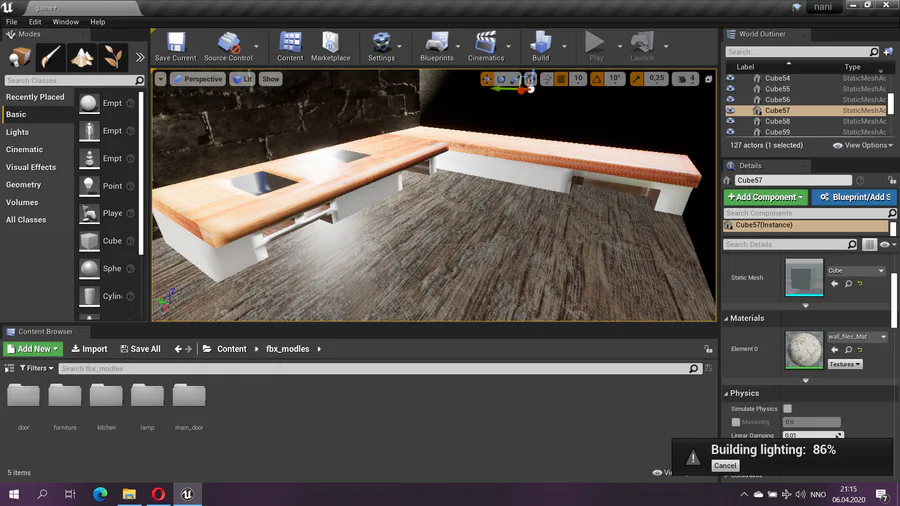Viewport: 900px width, 506px height.
Task: Select the Paint mode brush icon
Action: 51,57
